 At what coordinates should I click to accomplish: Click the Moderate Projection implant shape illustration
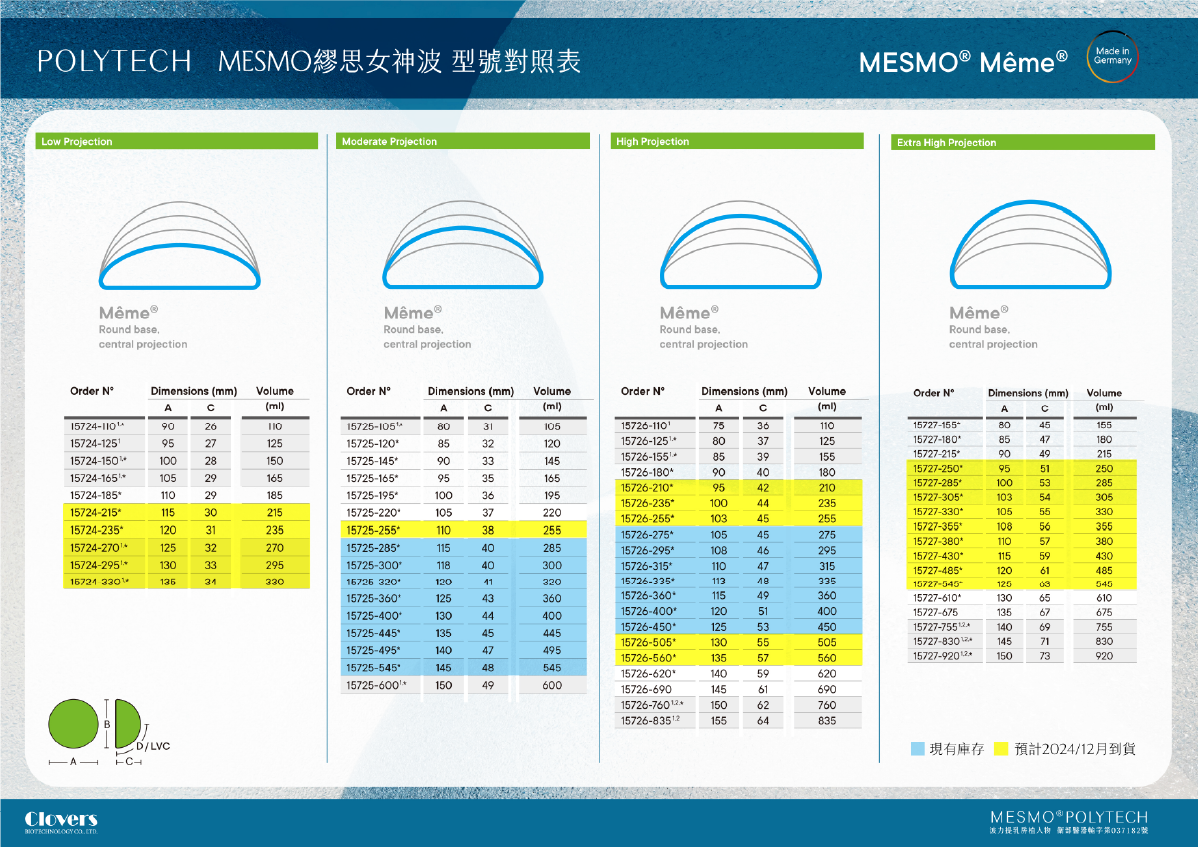(x=463, y=245)
